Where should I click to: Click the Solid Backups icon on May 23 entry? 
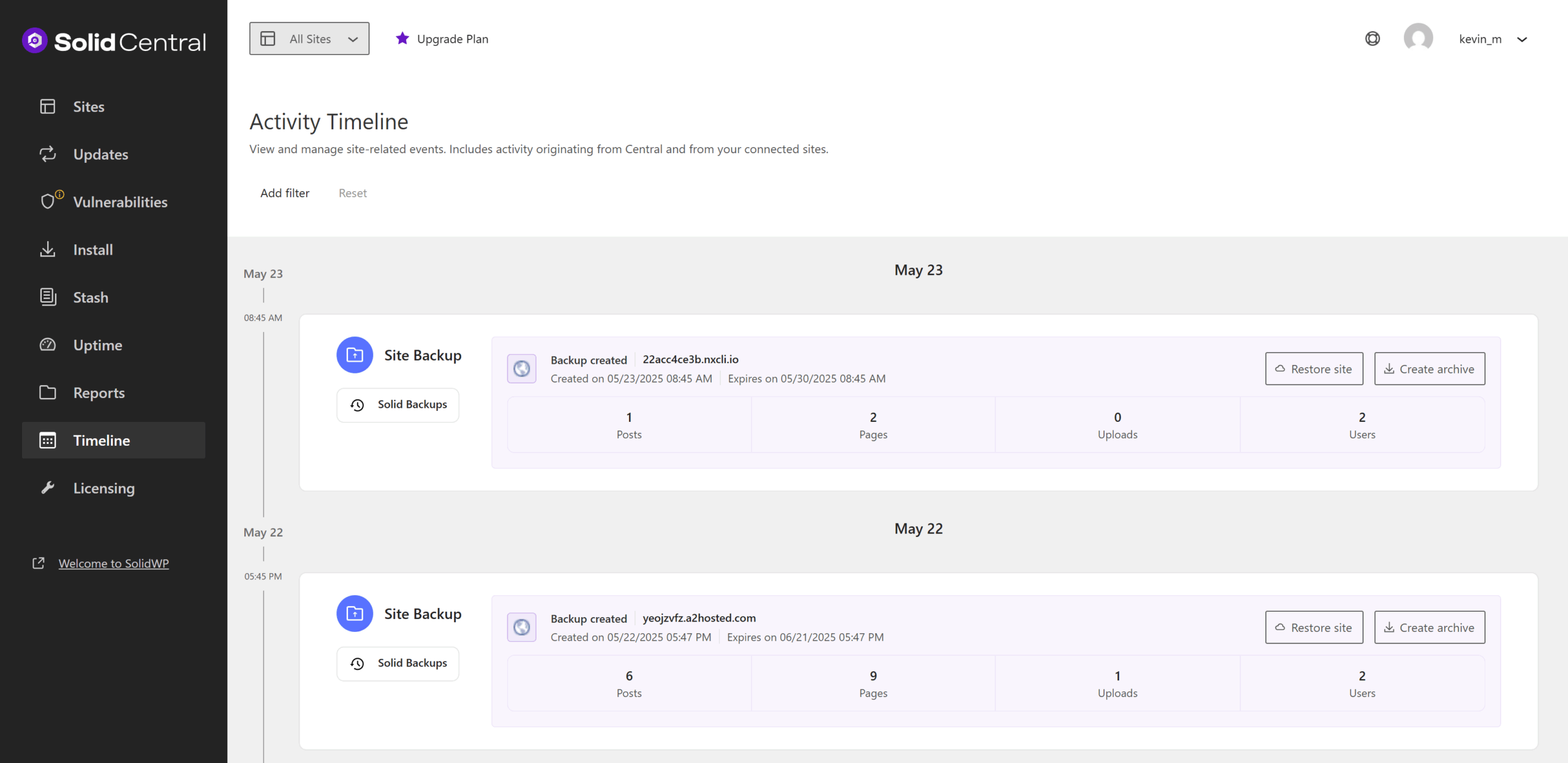(x=357, y=405)
